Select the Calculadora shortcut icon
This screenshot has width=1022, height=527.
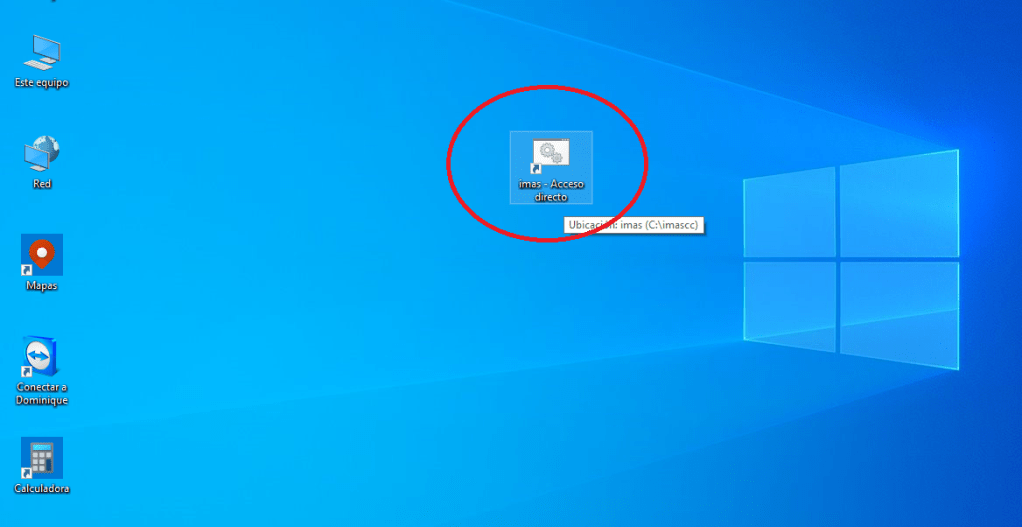coord(42,457)
